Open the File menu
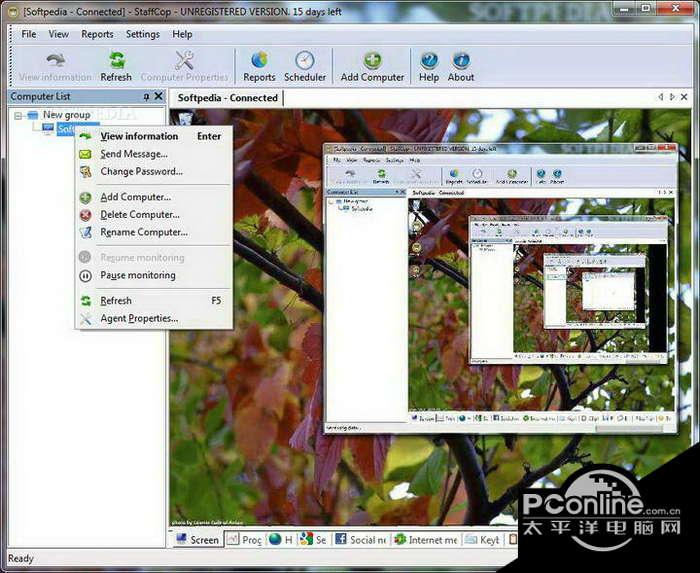 click(x=29, y=34)
